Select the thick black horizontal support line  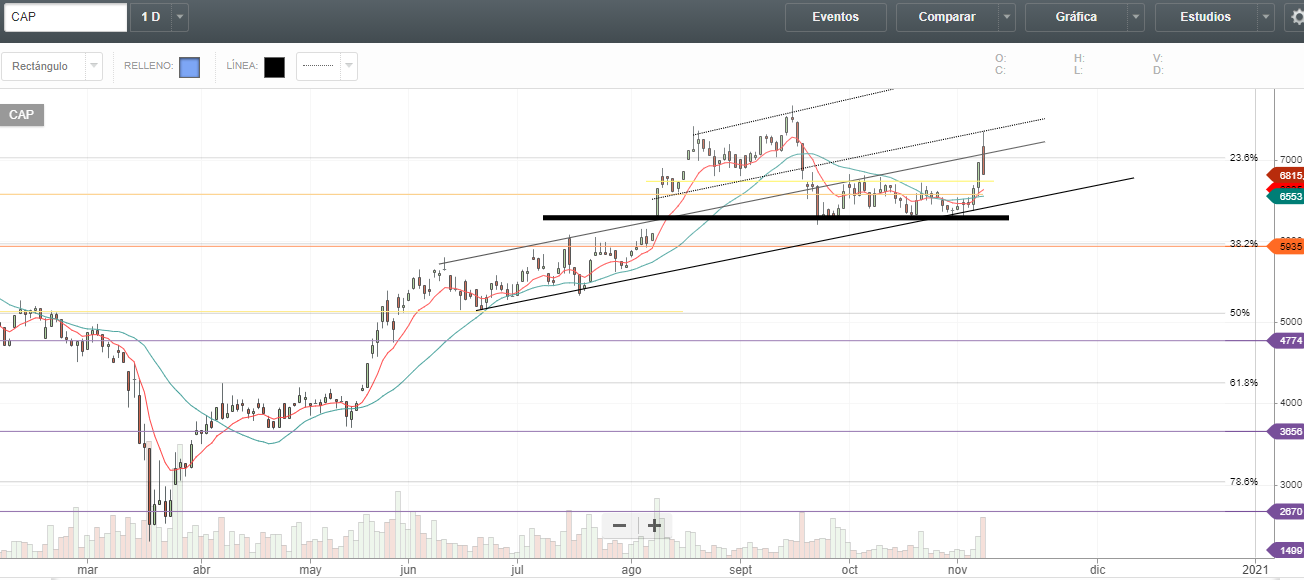pos(775,217)
